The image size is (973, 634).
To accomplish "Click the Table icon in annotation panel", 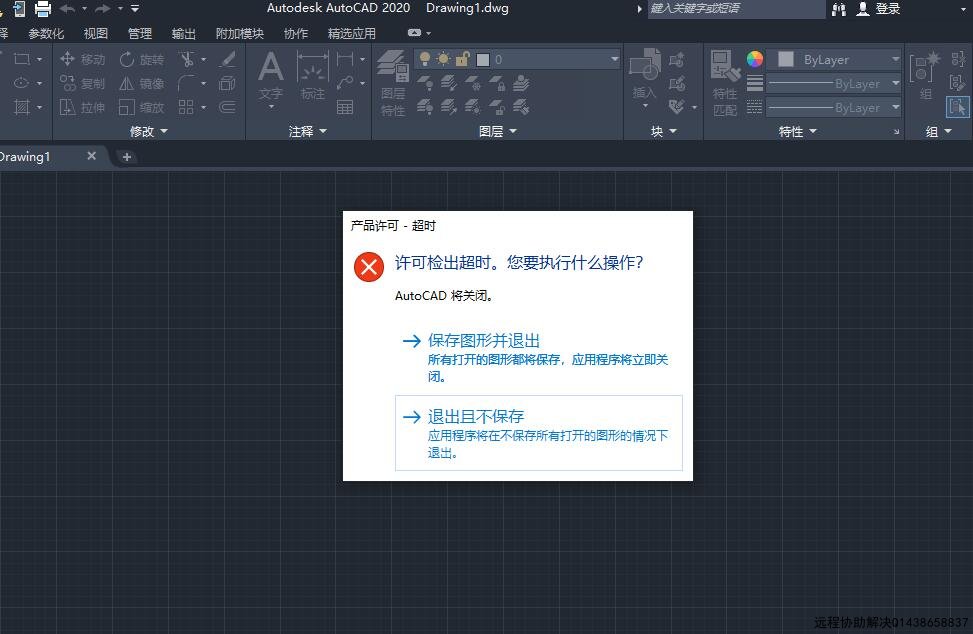I will [345, 107].
